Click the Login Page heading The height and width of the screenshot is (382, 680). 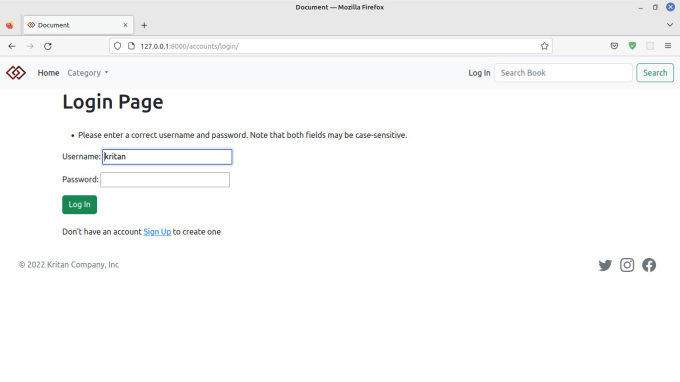point(113,102)
